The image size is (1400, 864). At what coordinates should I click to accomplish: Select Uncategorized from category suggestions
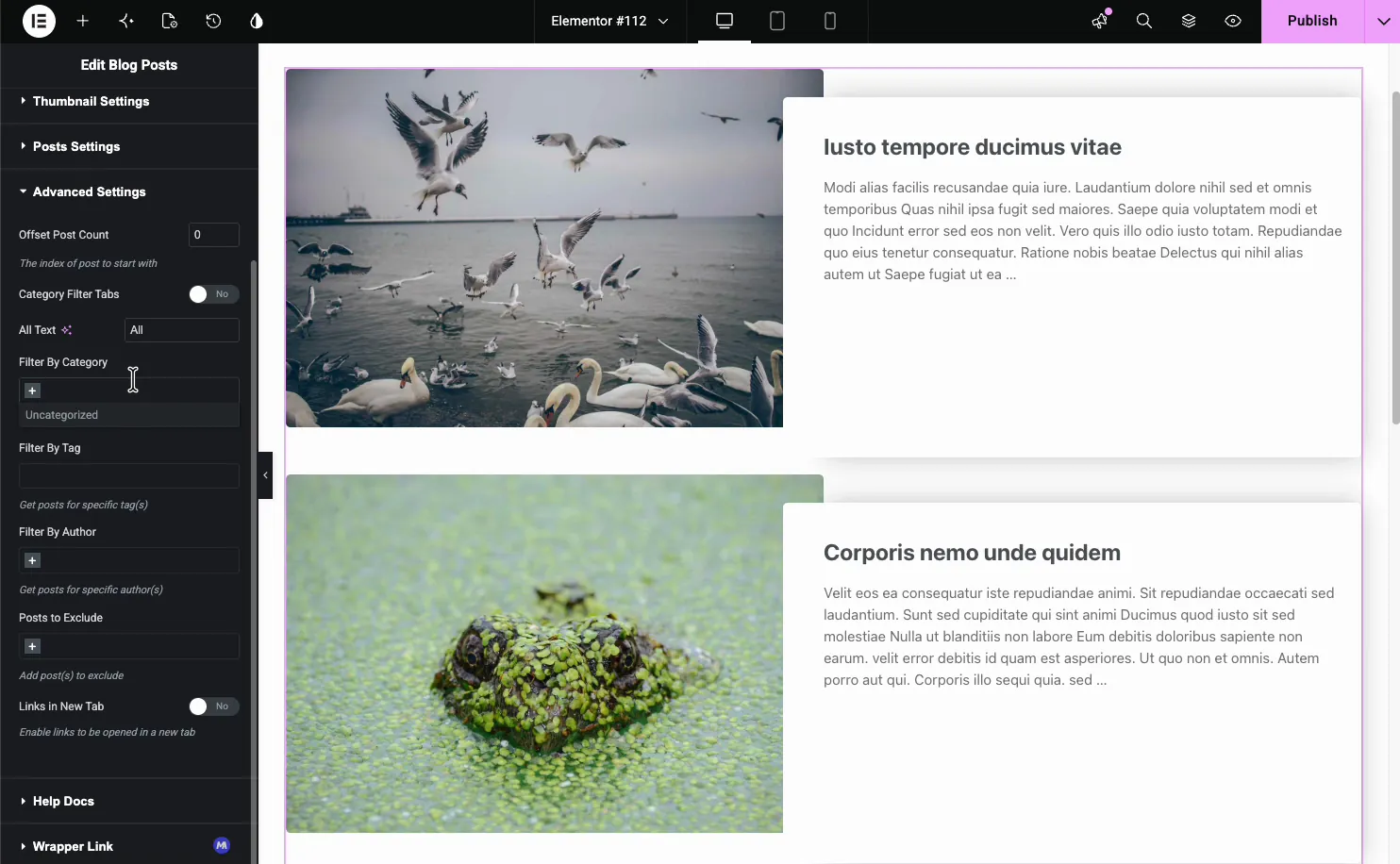[129, 415]
